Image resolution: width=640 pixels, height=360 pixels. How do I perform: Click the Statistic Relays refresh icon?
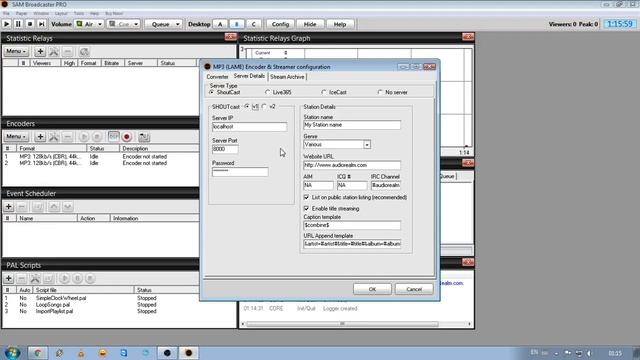point(84,51)
